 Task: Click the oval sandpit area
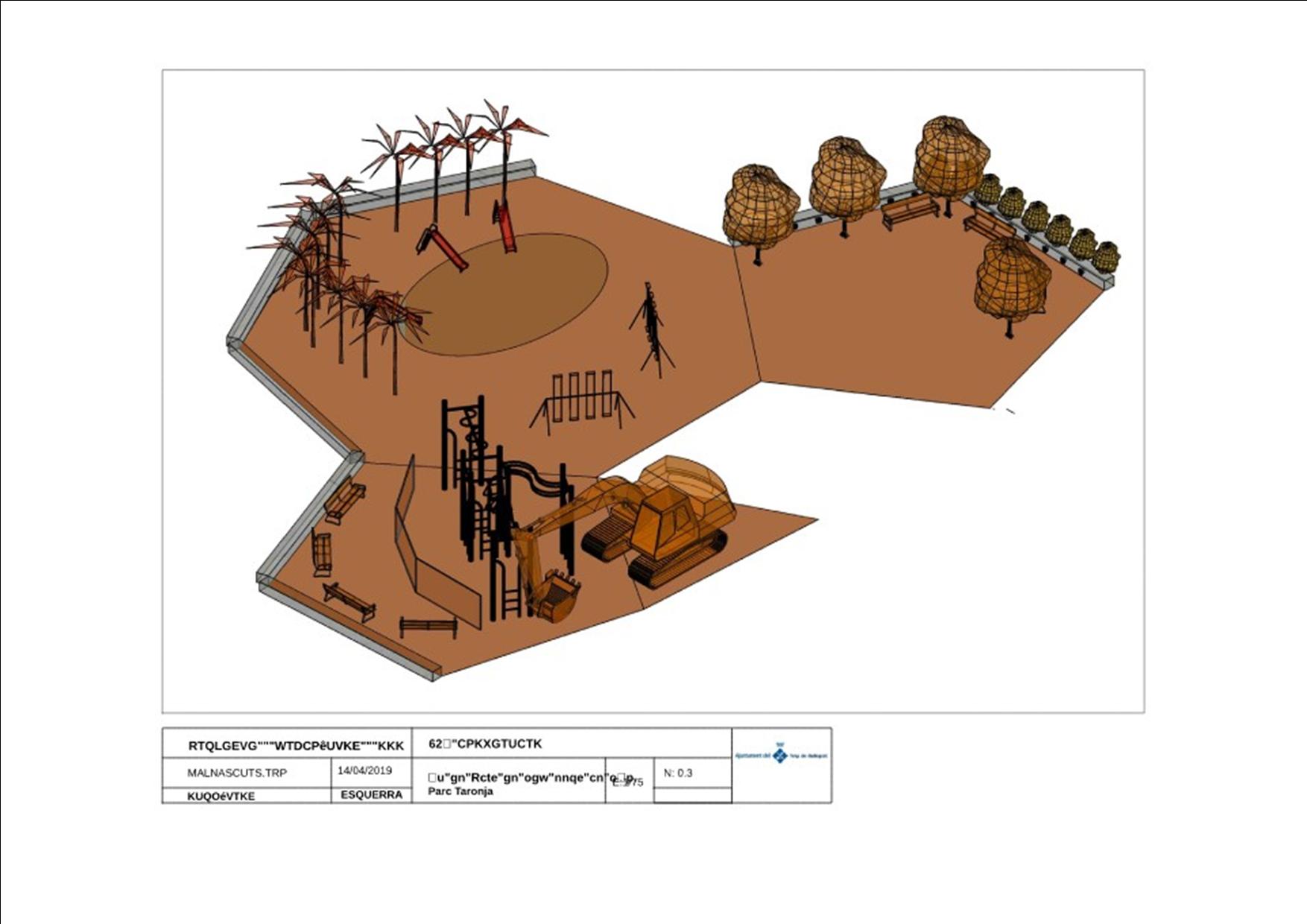pyautogui.click(x=505, y=294)
